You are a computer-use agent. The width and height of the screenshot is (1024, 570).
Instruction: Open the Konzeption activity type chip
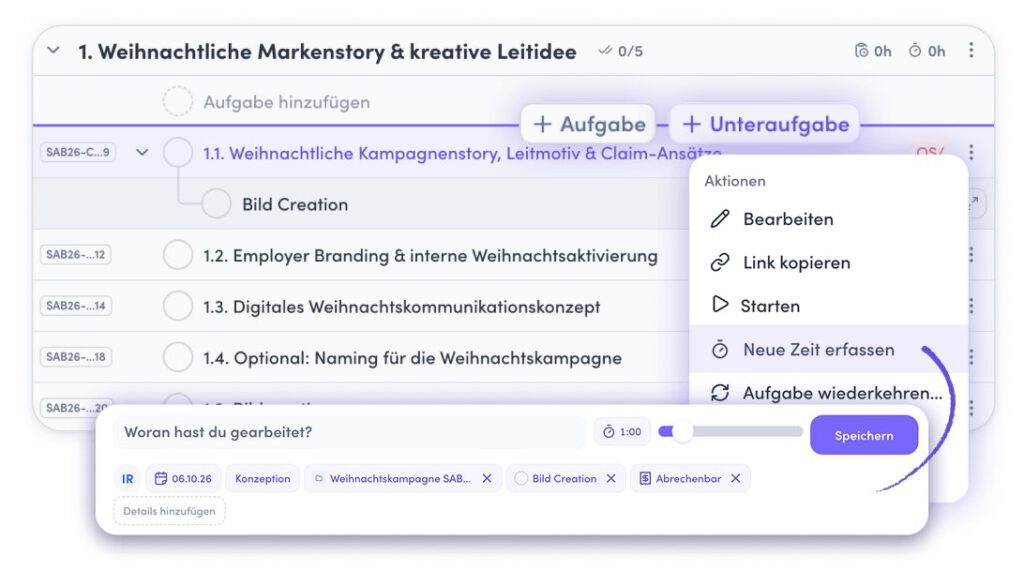pos(263,479)
